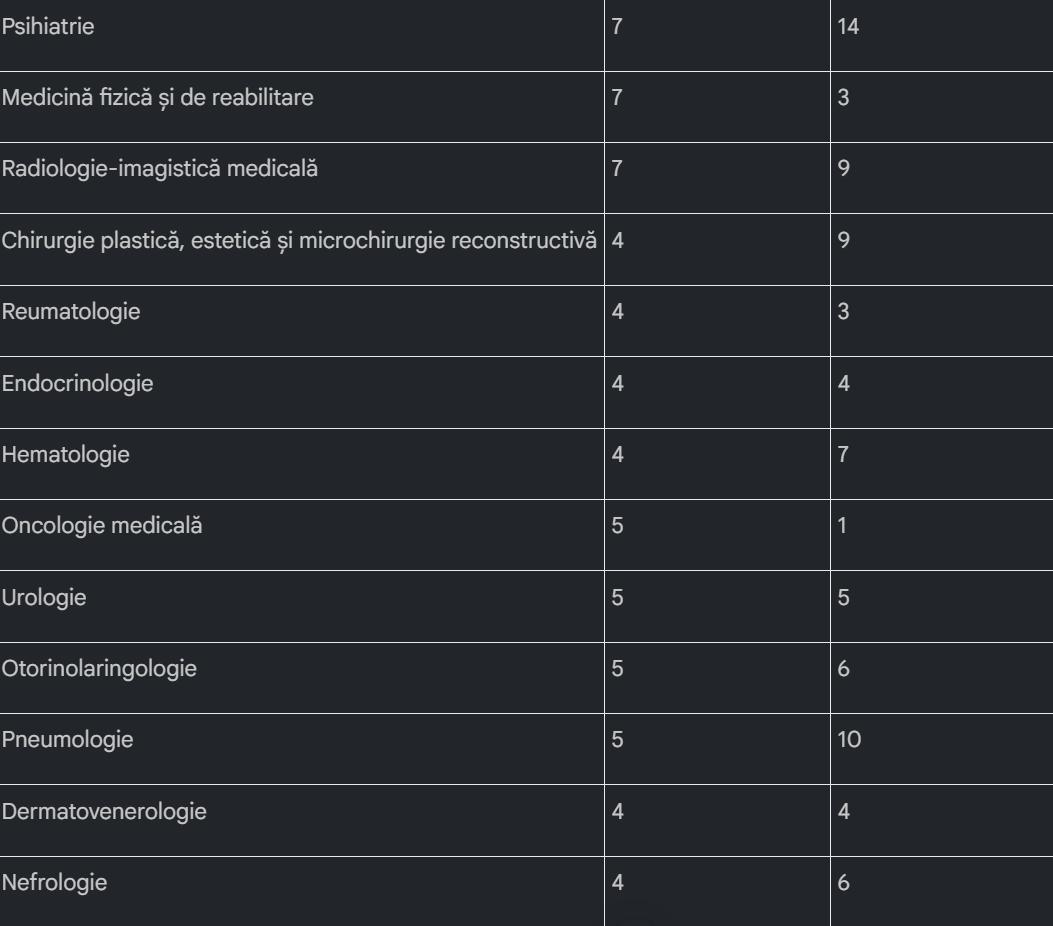Click the Pneumologie cell
Viewport: 1053px width, 926px height.
(x=67, y=741)
